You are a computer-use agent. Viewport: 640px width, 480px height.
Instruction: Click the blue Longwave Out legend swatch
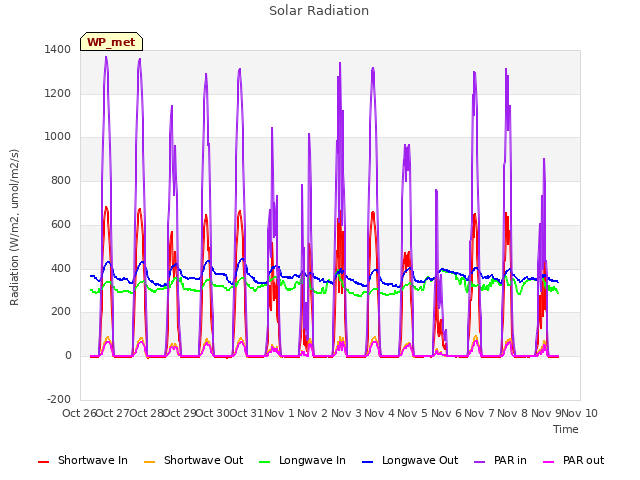tap(368, 462)
